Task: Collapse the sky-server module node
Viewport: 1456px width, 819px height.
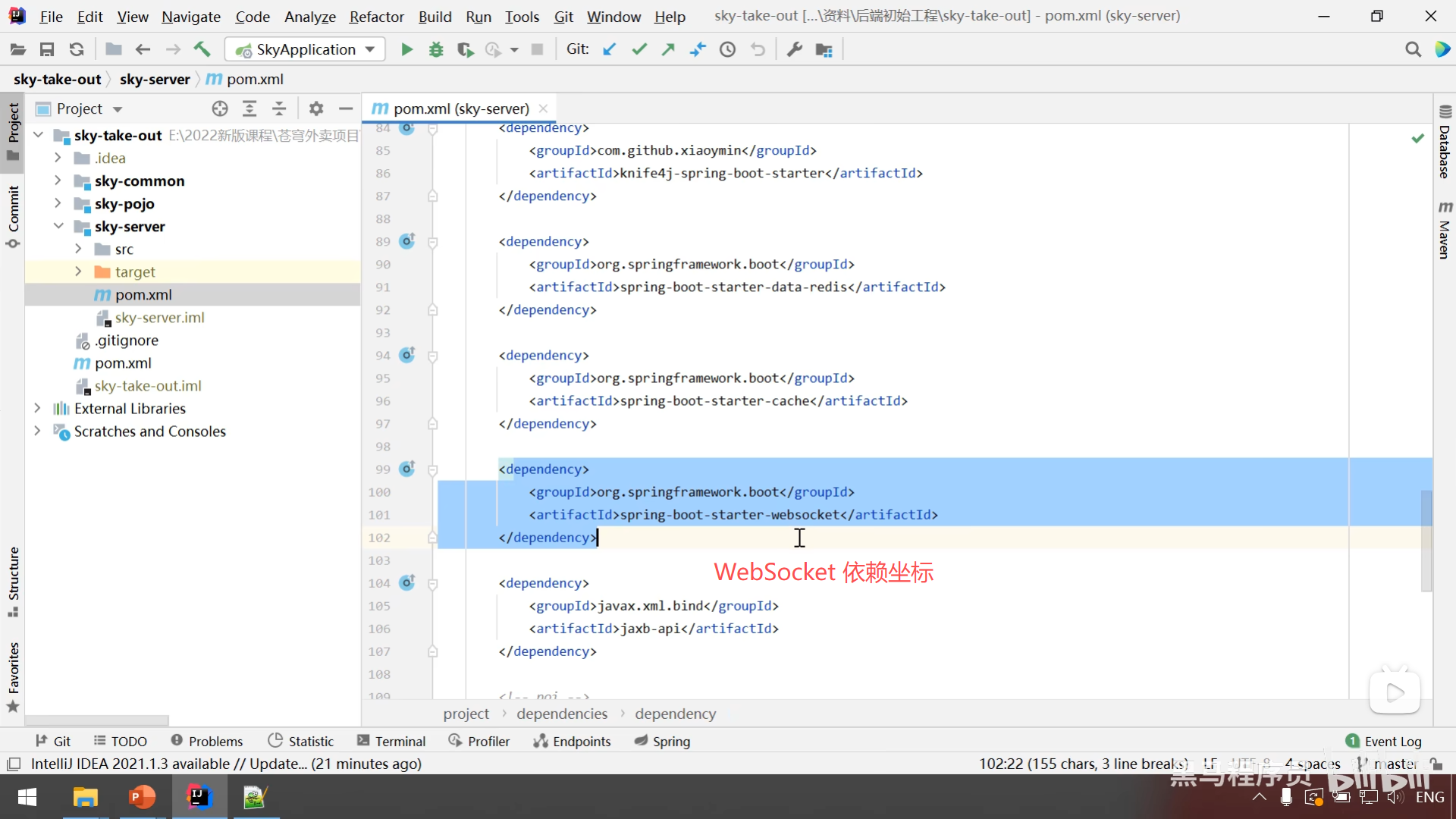Action: 58,226
